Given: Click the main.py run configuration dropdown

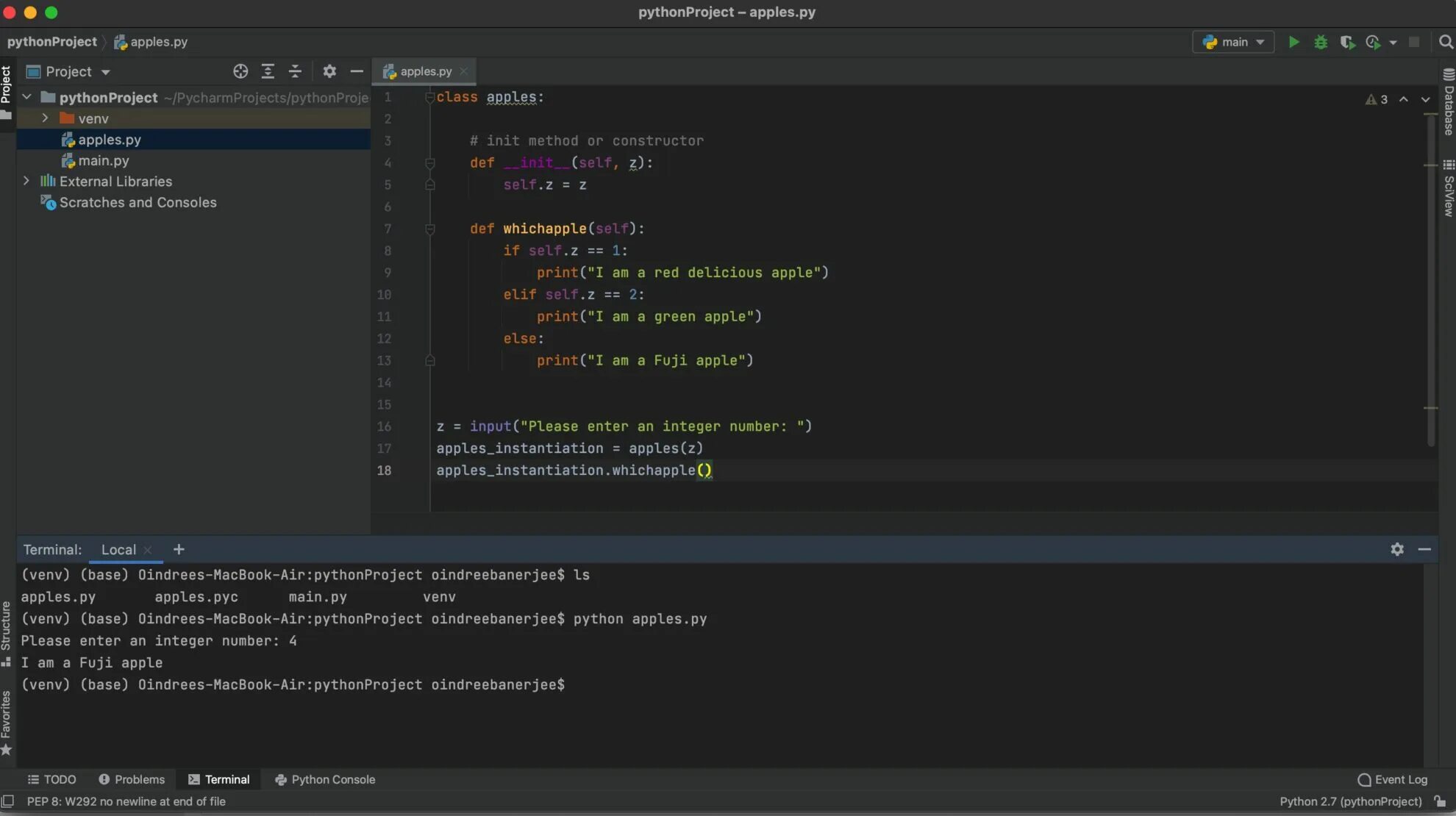Looking at the screenshot, I should [1233, 42].
